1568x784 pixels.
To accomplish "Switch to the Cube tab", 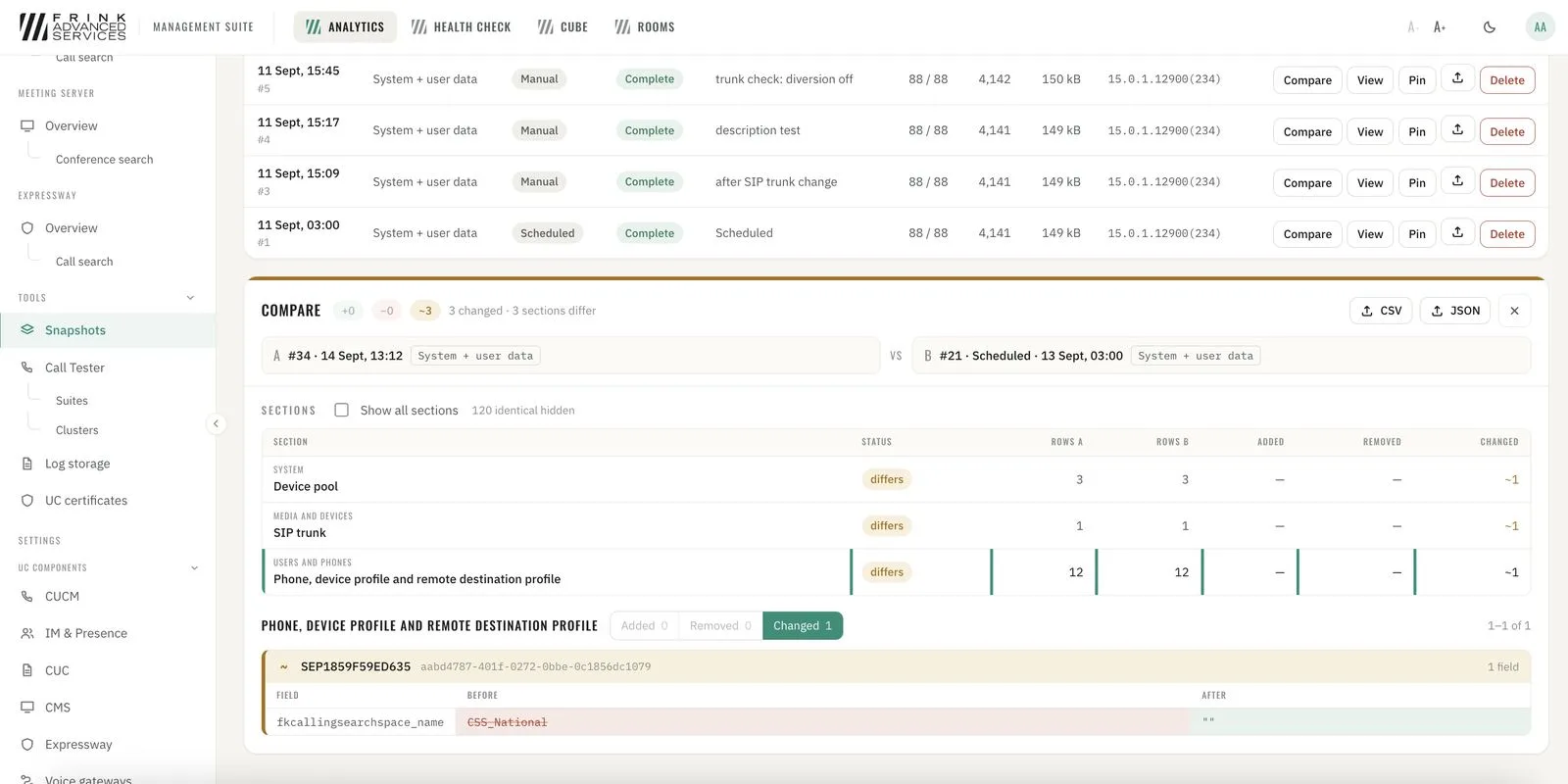I will point(563,27).
